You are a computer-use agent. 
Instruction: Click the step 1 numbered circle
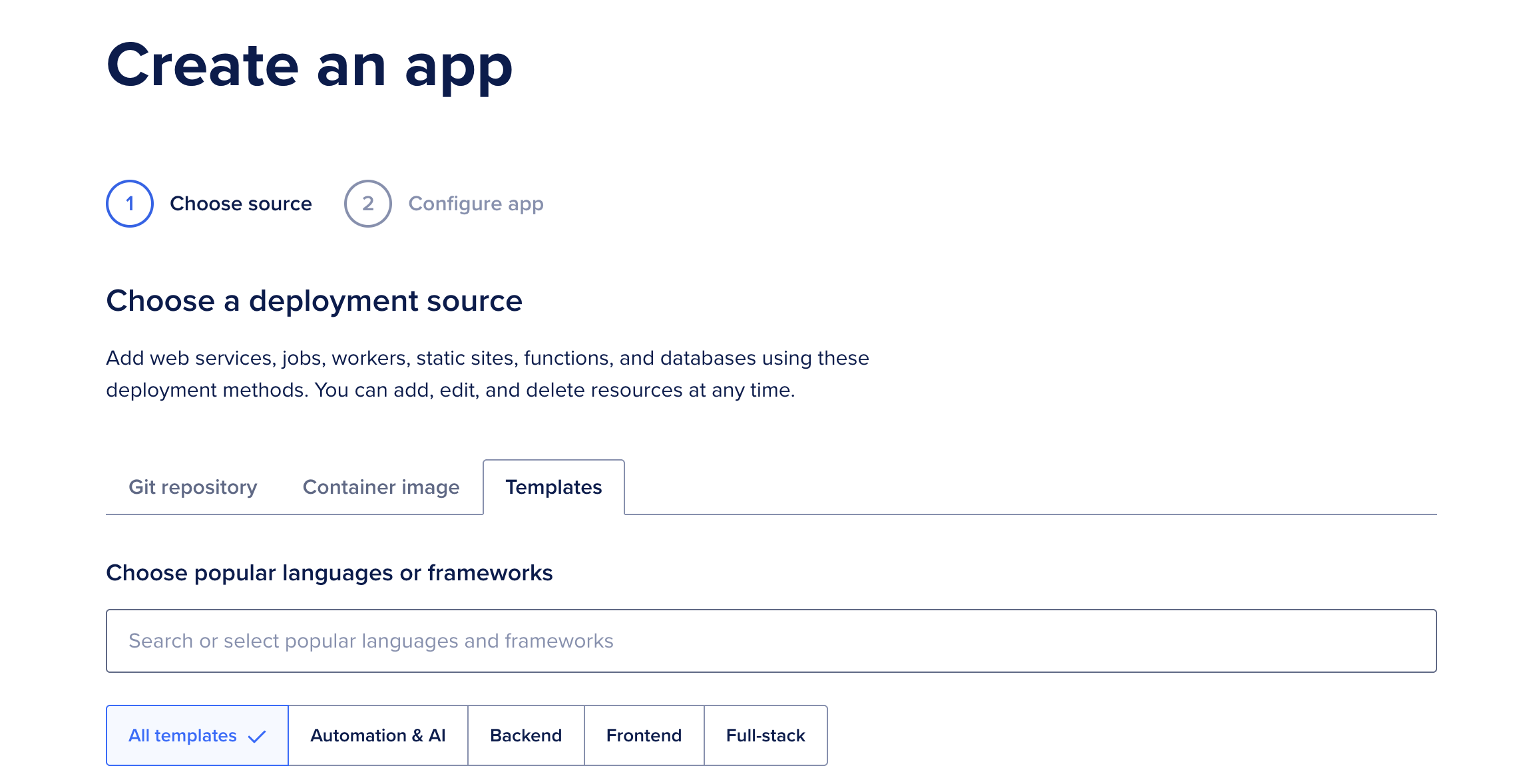pos(130,204)
